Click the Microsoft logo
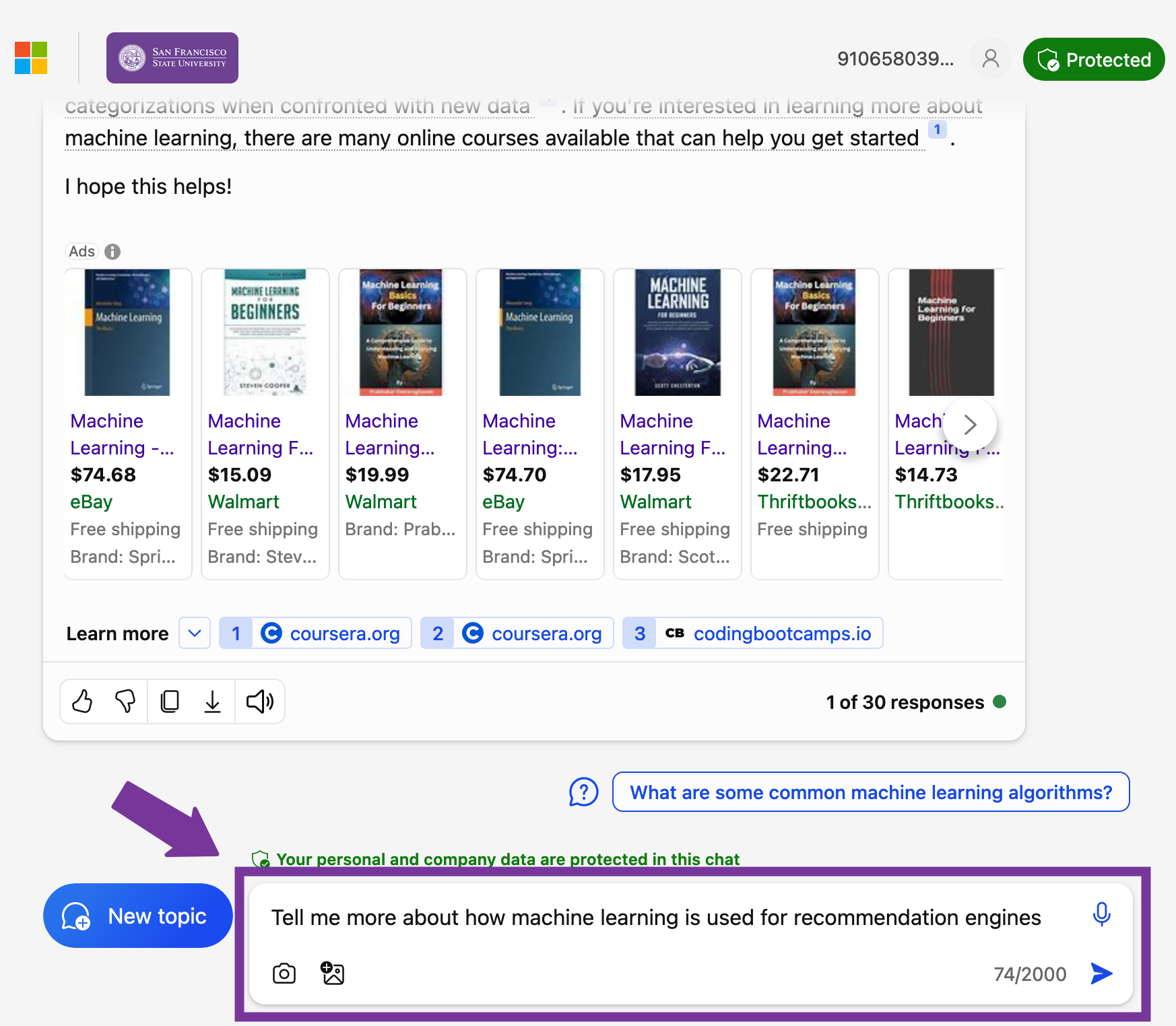1176x1026 pixels. (31, 59)
